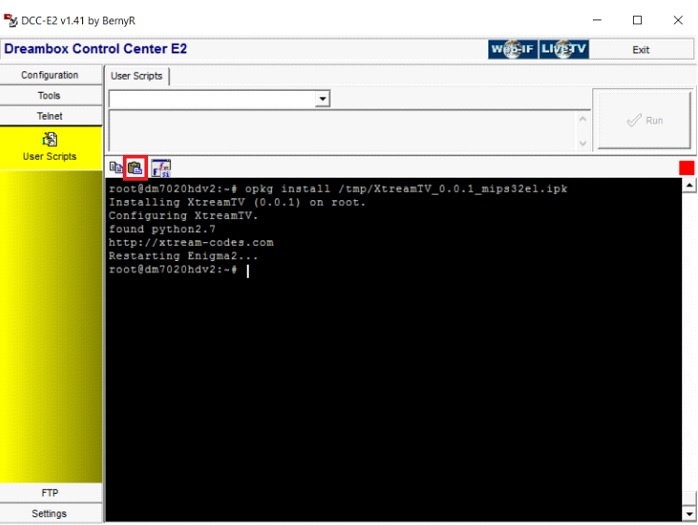Click the copy terminal text icon

[x=116, y=167]
